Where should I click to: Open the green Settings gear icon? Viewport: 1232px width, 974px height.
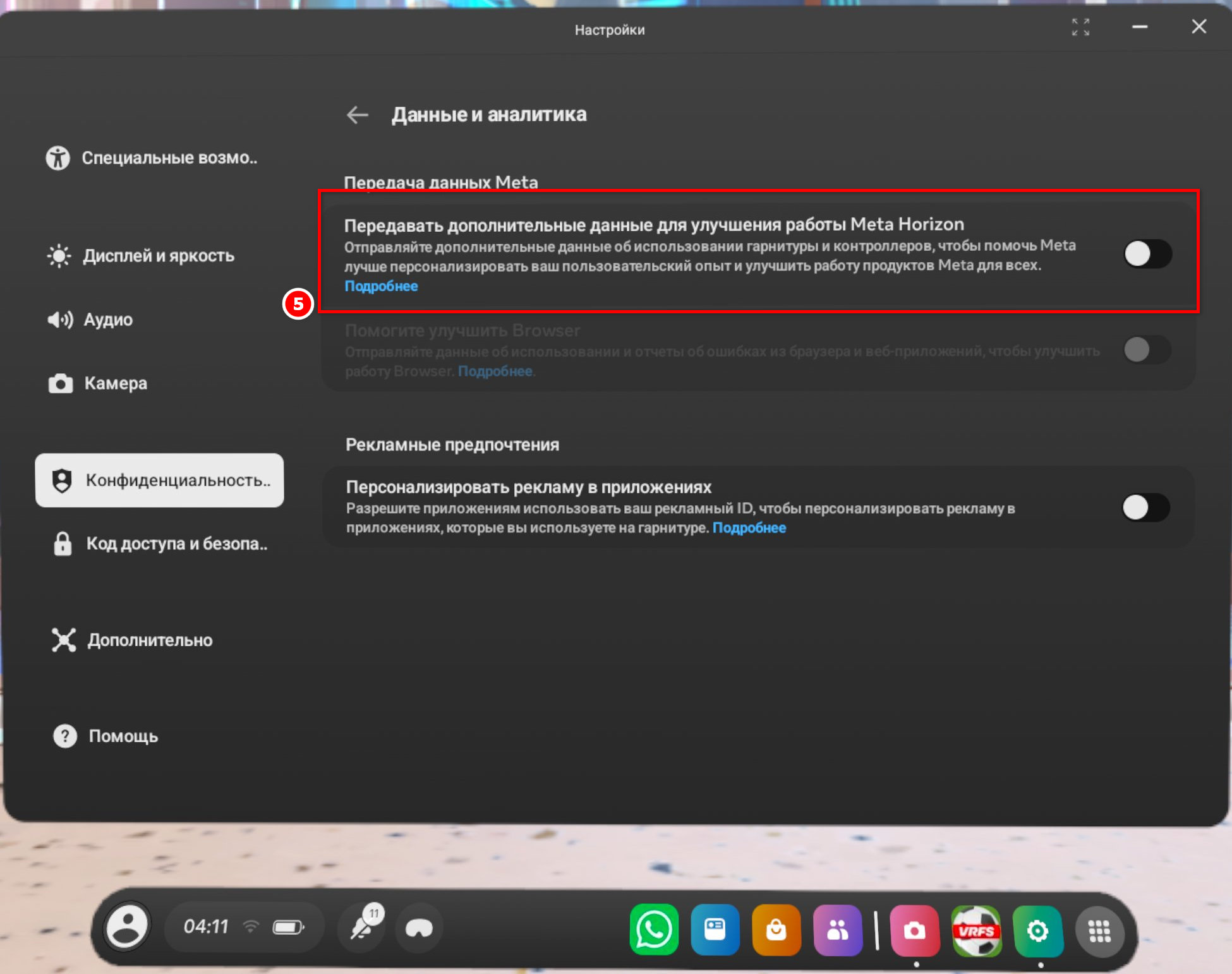click(1037, 930)
